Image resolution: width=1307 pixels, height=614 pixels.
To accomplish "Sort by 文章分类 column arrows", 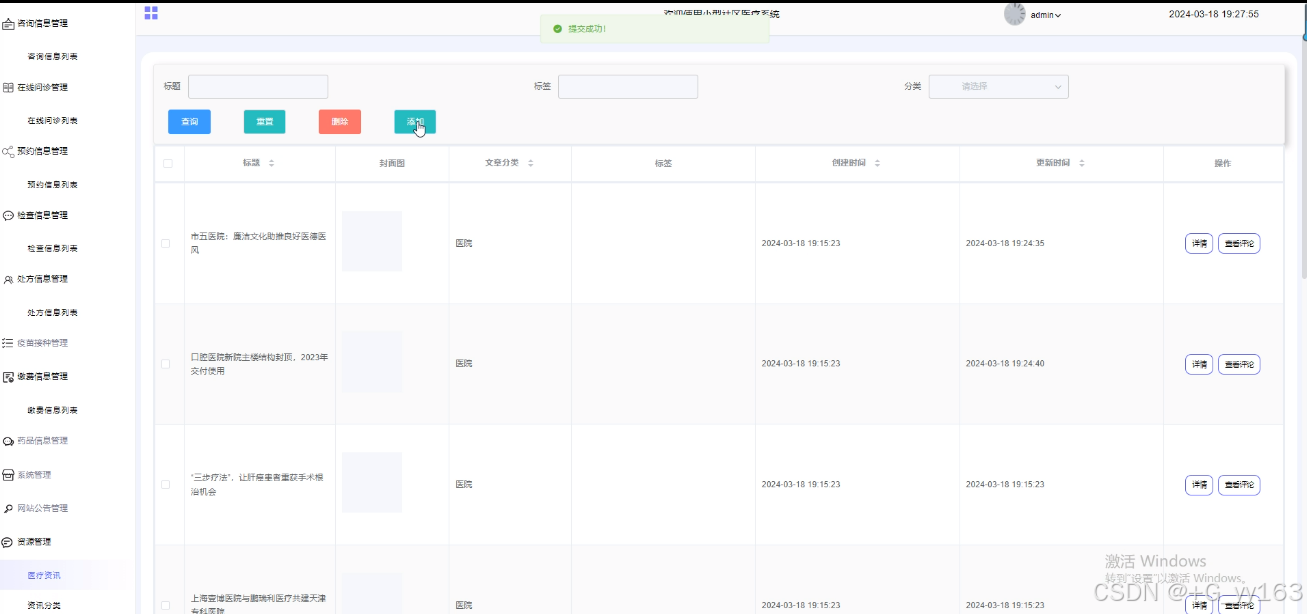I will tap(530, 163).
